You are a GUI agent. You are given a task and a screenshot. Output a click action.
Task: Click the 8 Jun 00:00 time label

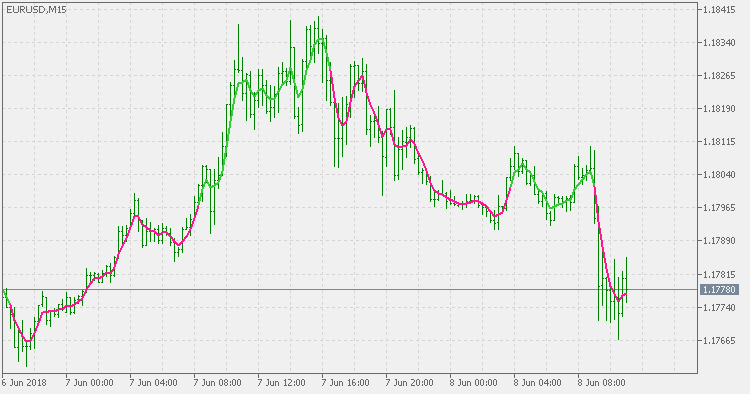[x=474, y=383]
